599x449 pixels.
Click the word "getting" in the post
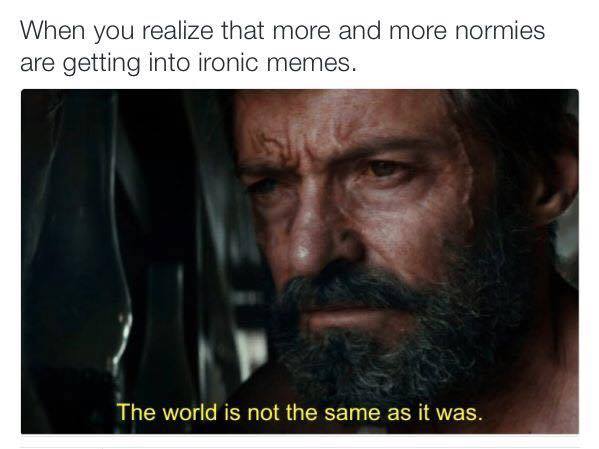(101, 63)
